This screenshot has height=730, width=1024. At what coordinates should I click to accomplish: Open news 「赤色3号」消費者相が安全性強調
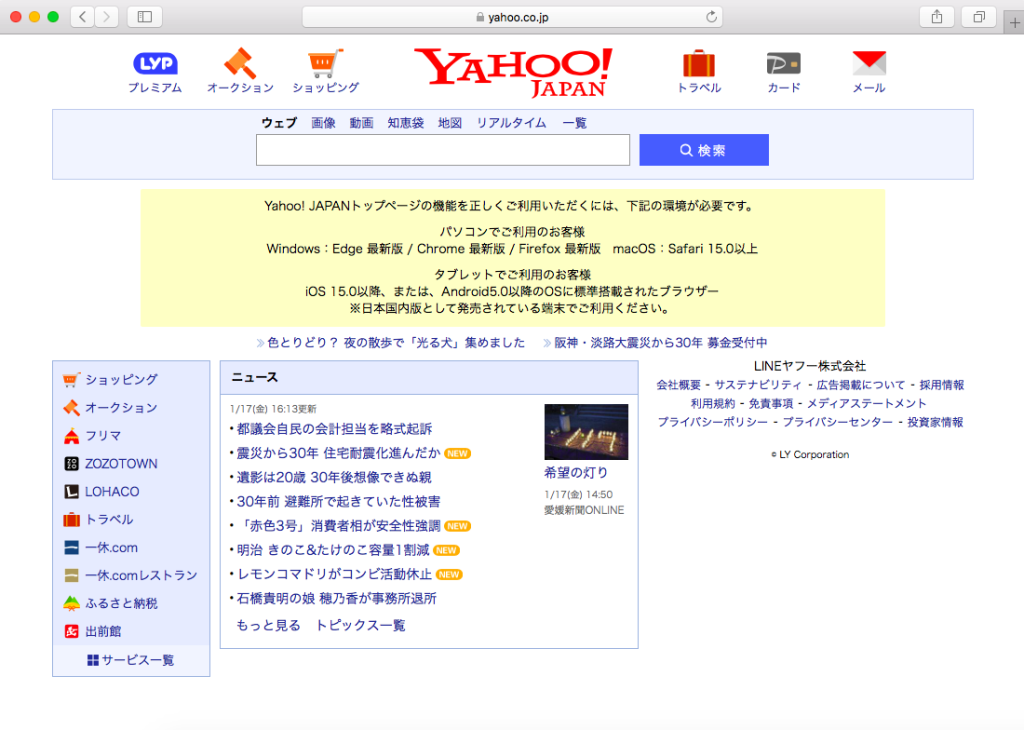click(x=338, y=526)
